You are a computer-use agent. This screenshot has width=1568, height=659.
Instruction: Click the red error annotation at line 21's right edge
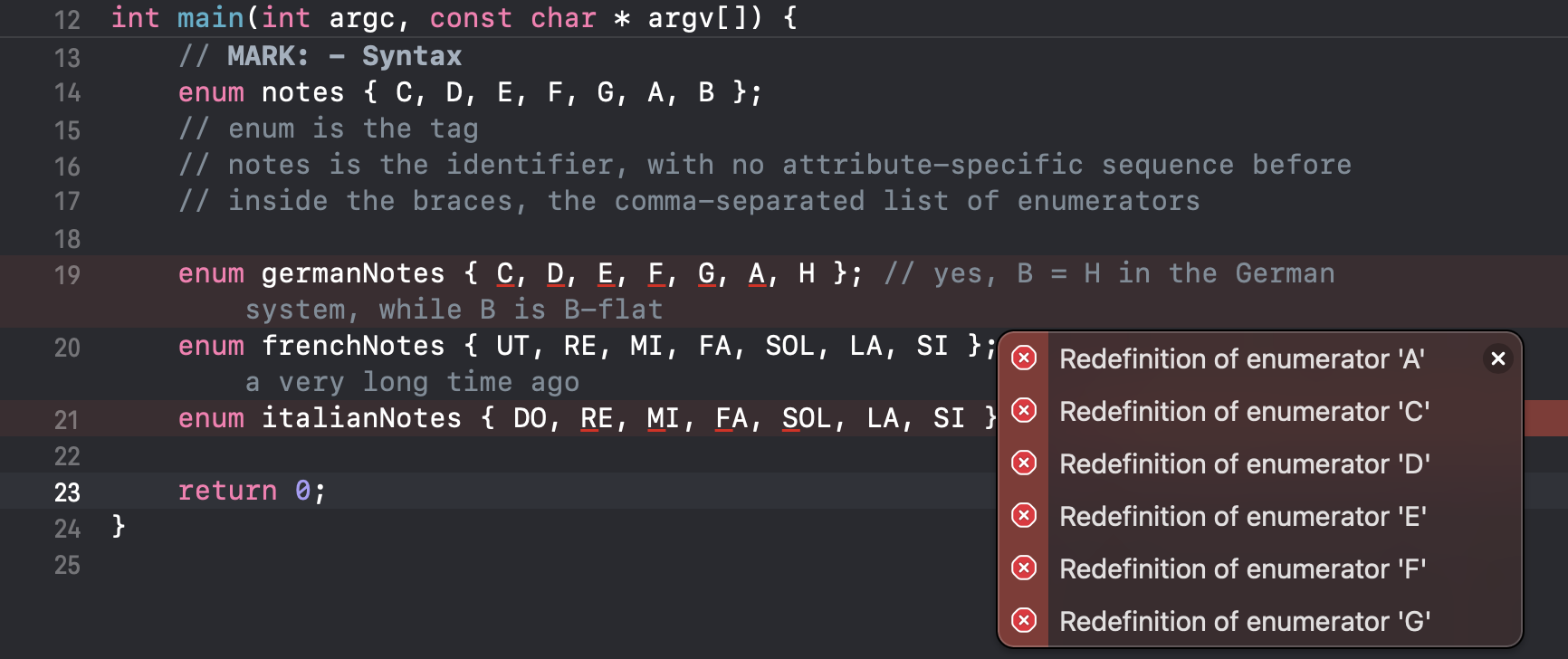tap(1545, 418)
